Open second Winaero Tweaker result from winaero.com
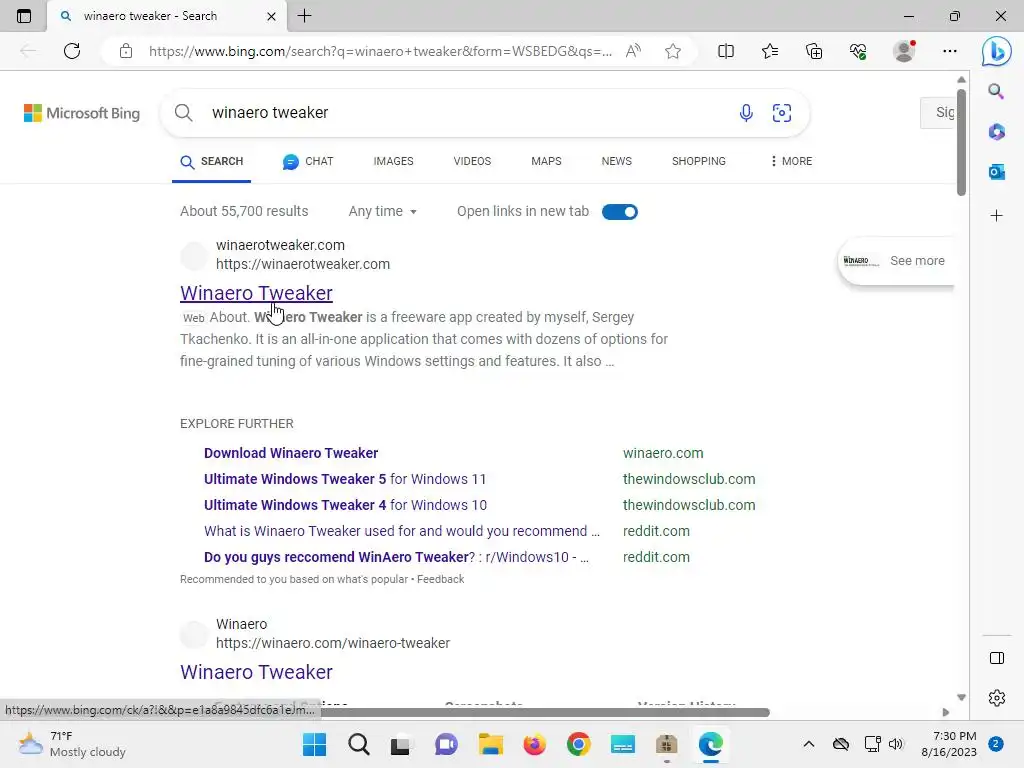 coord(256,672)
